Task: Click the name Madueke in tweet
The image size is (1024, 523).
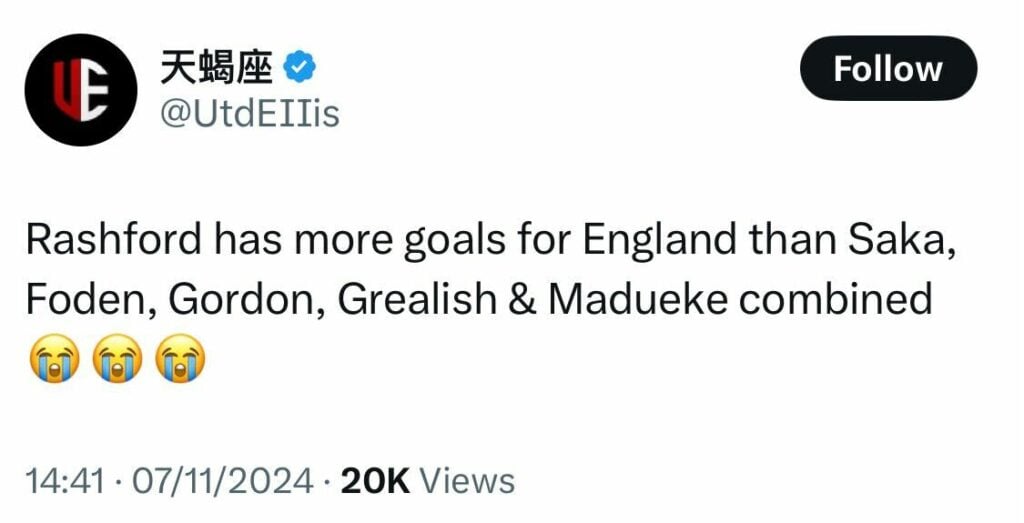Action: (x=637, y=300)
